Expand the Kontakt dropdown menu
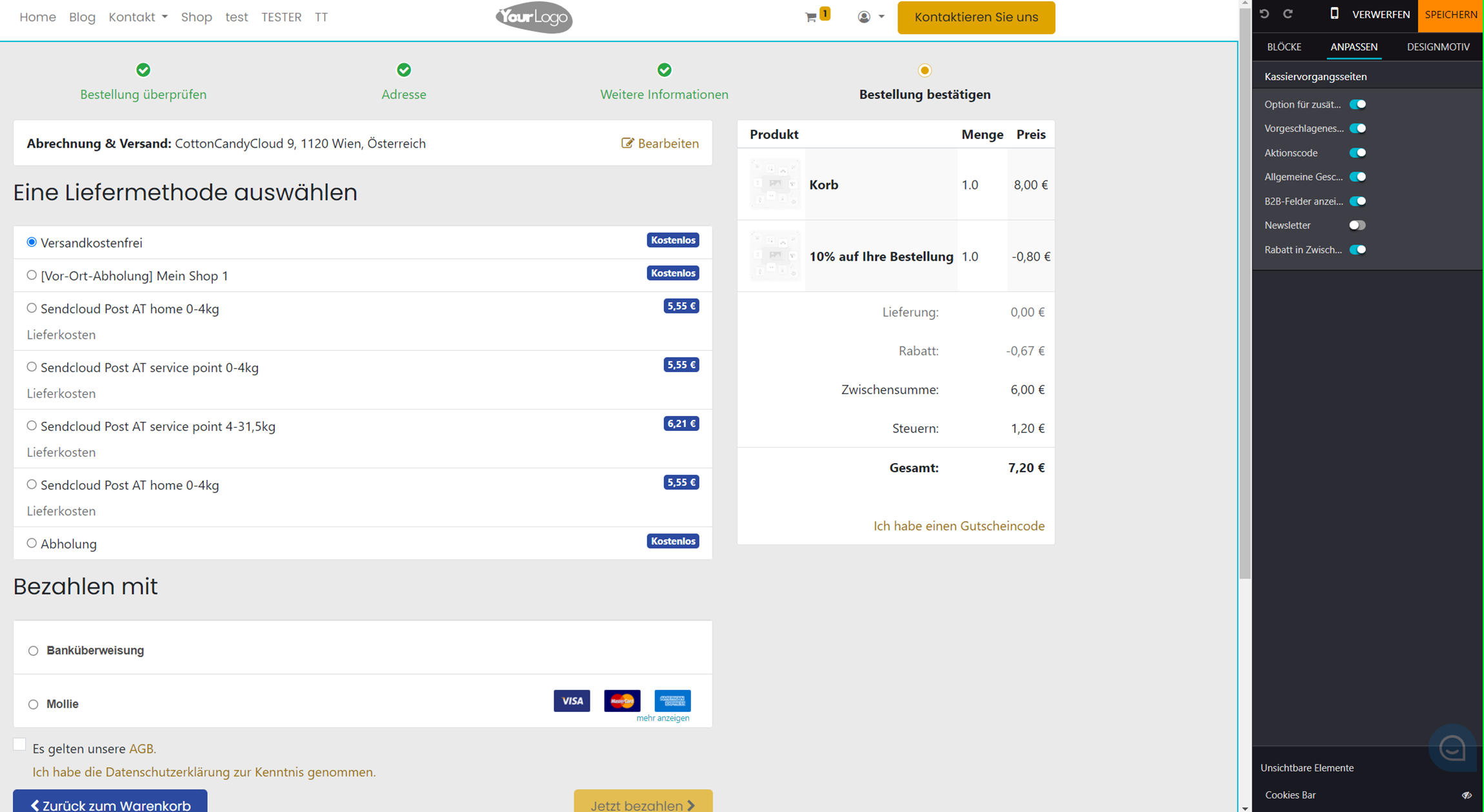This screenshot has width=1484, height=812. click(138, 17)
